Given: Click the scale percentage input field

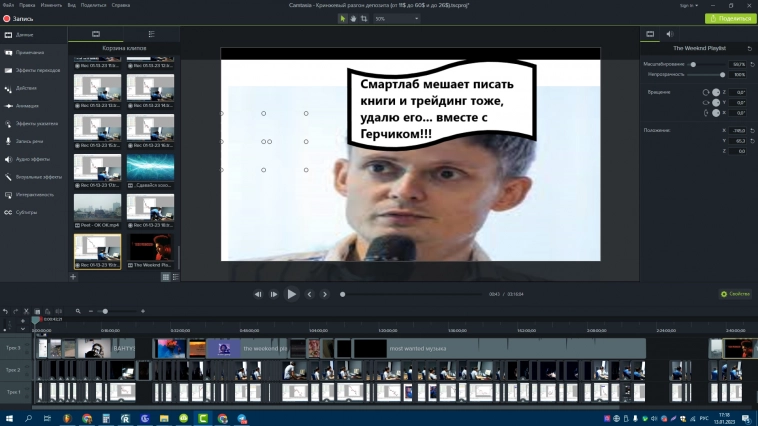Looking at the screenshot, I should tap(738, 64).
